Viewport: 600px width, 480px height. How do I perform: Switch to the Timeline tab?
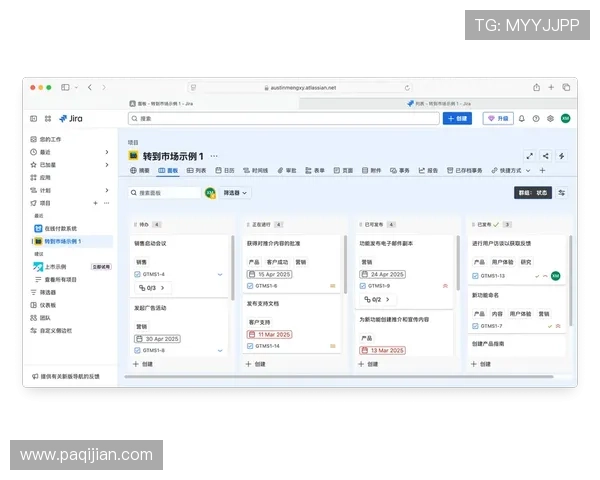click(x=256, y=170)
